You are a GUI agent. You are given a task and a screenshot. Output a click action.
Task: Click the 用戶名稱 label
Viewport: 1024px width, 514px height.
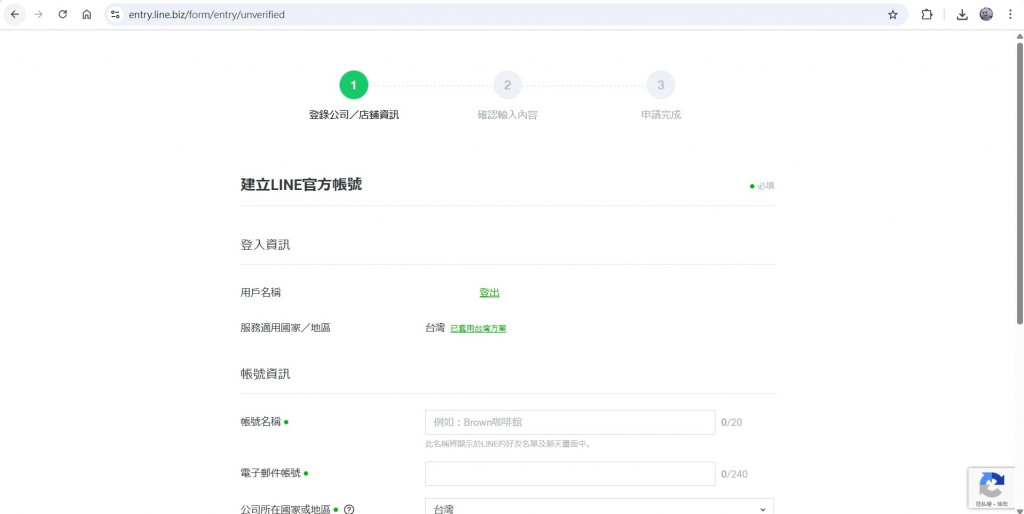(x=261, y=293)
